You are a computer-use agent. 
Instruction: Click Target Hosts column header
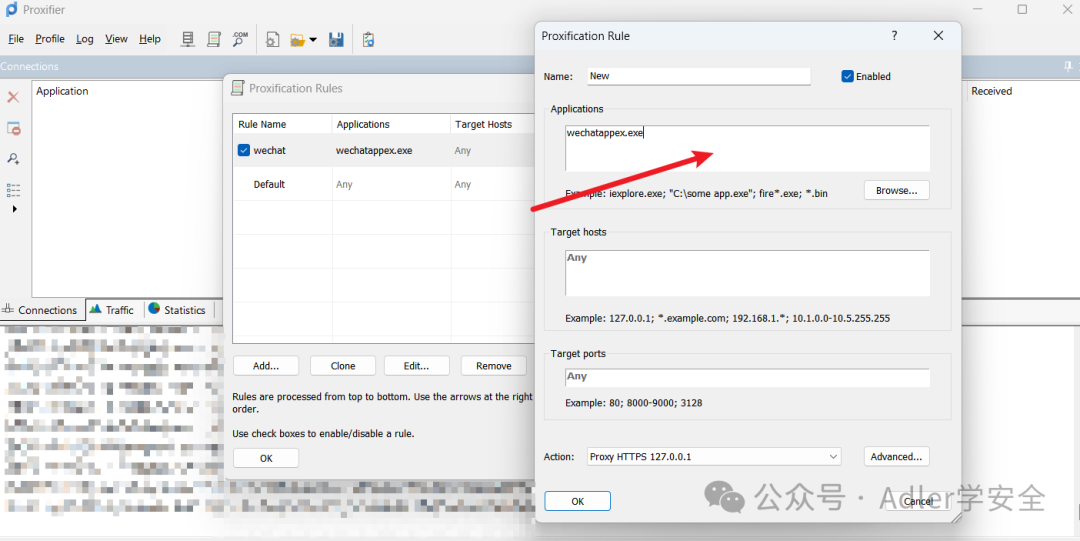coord(492,124)
